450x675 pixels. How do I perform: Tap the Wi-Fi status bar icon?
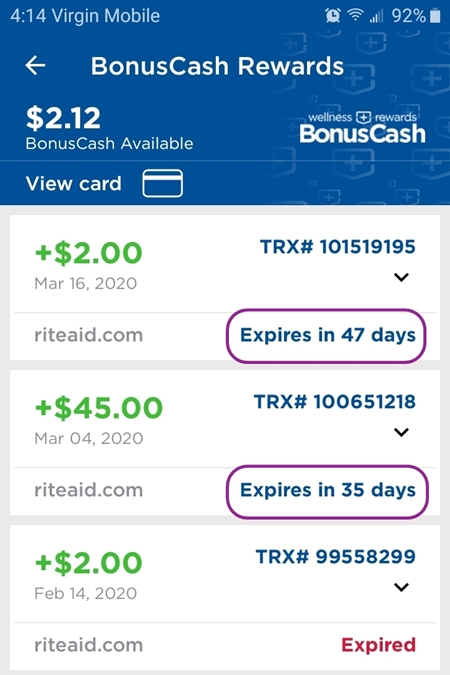(355, 15)
